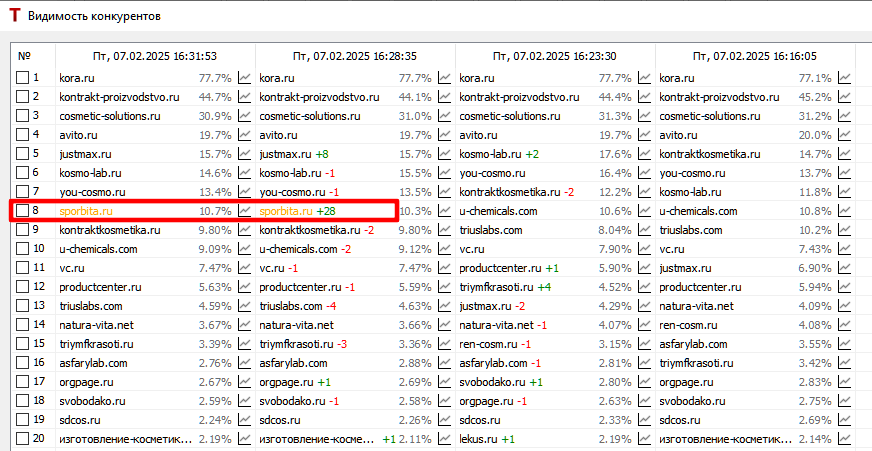This screenshot has height=451, width=872.
Task: Select svobodako.ru +1 cell
Action: 555,381
